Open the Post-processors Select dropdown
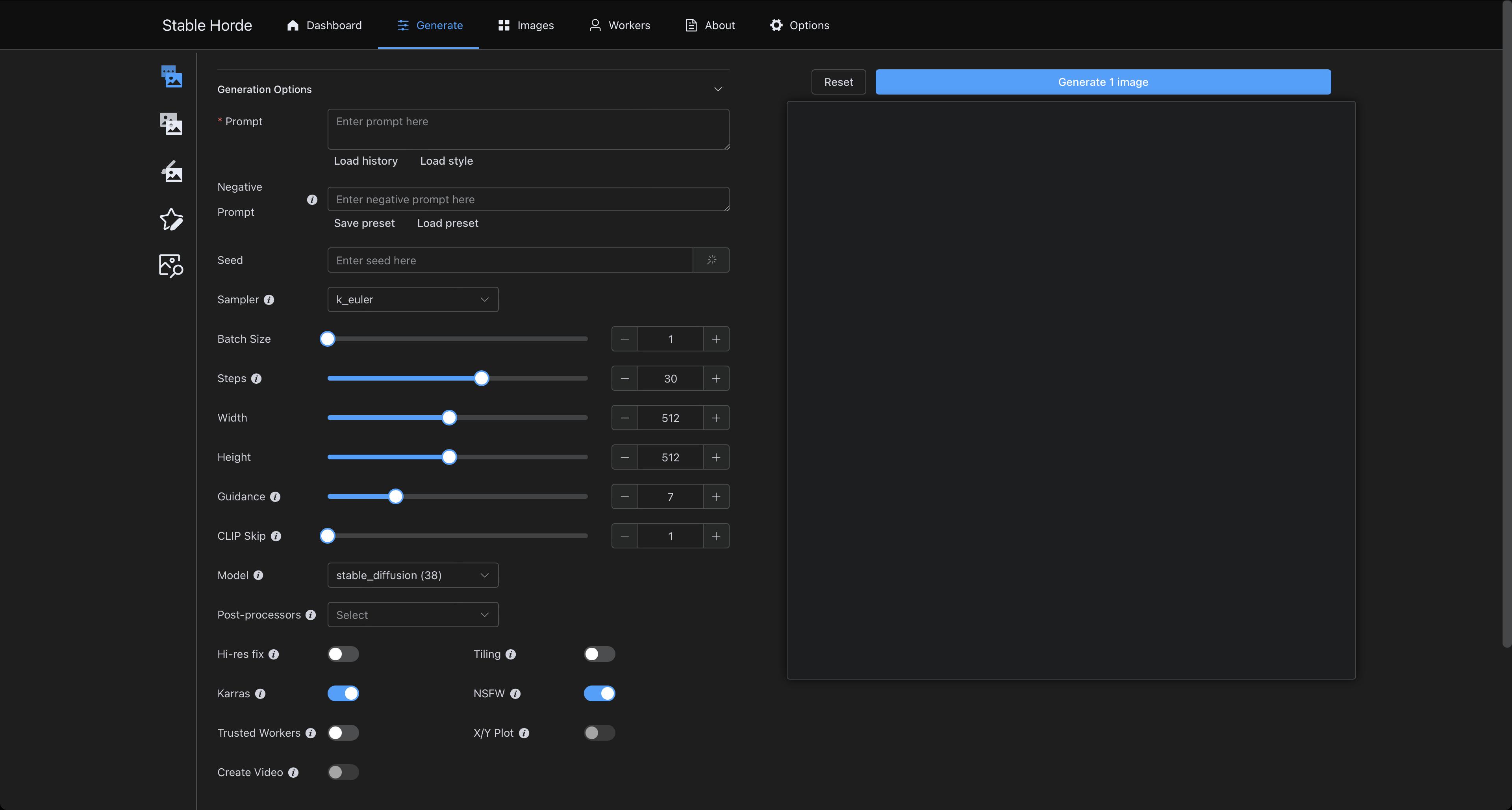The image size is (1512, 810). (x=413, y=615)
